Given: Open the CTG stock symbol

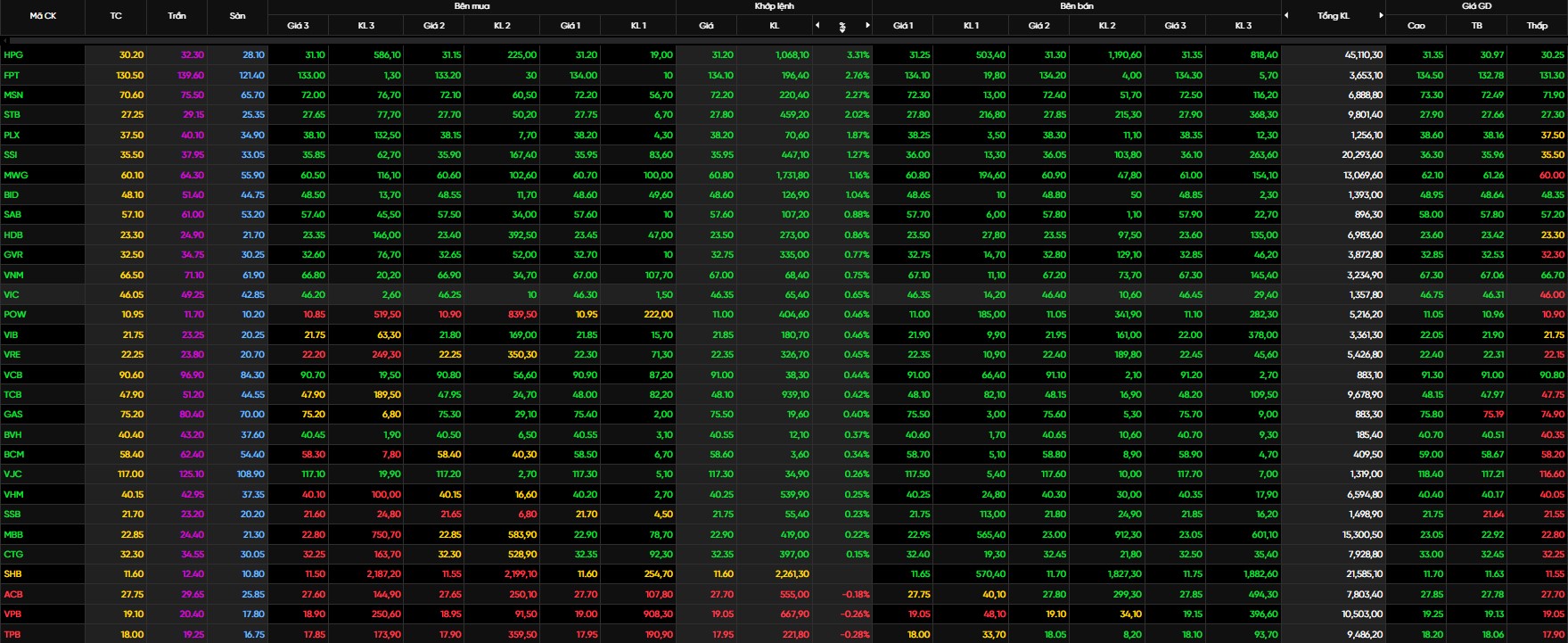Looking at the screenshot, I should (x=12, y=554).
